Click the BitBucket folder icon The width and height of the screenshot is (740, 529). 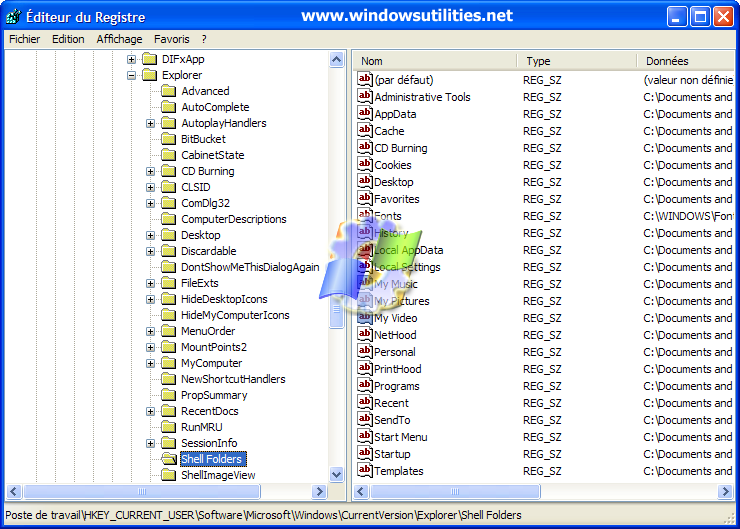pyautogui.click(x=168, y=139)
